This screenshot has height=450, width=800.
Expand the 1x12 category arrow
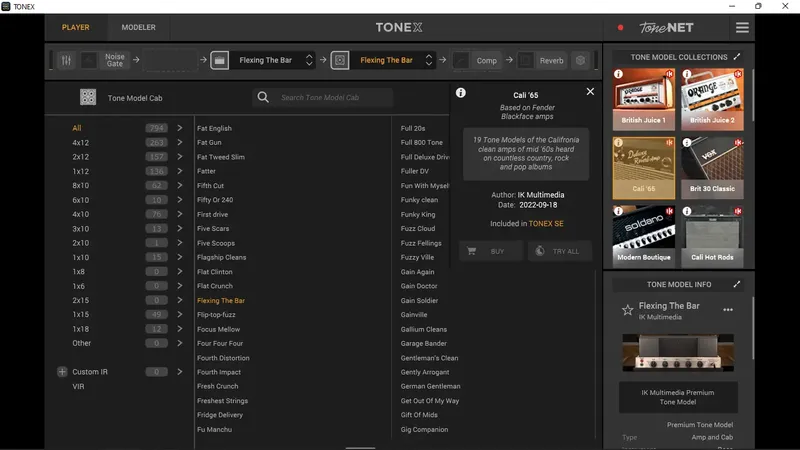click(x=180, y=171)
